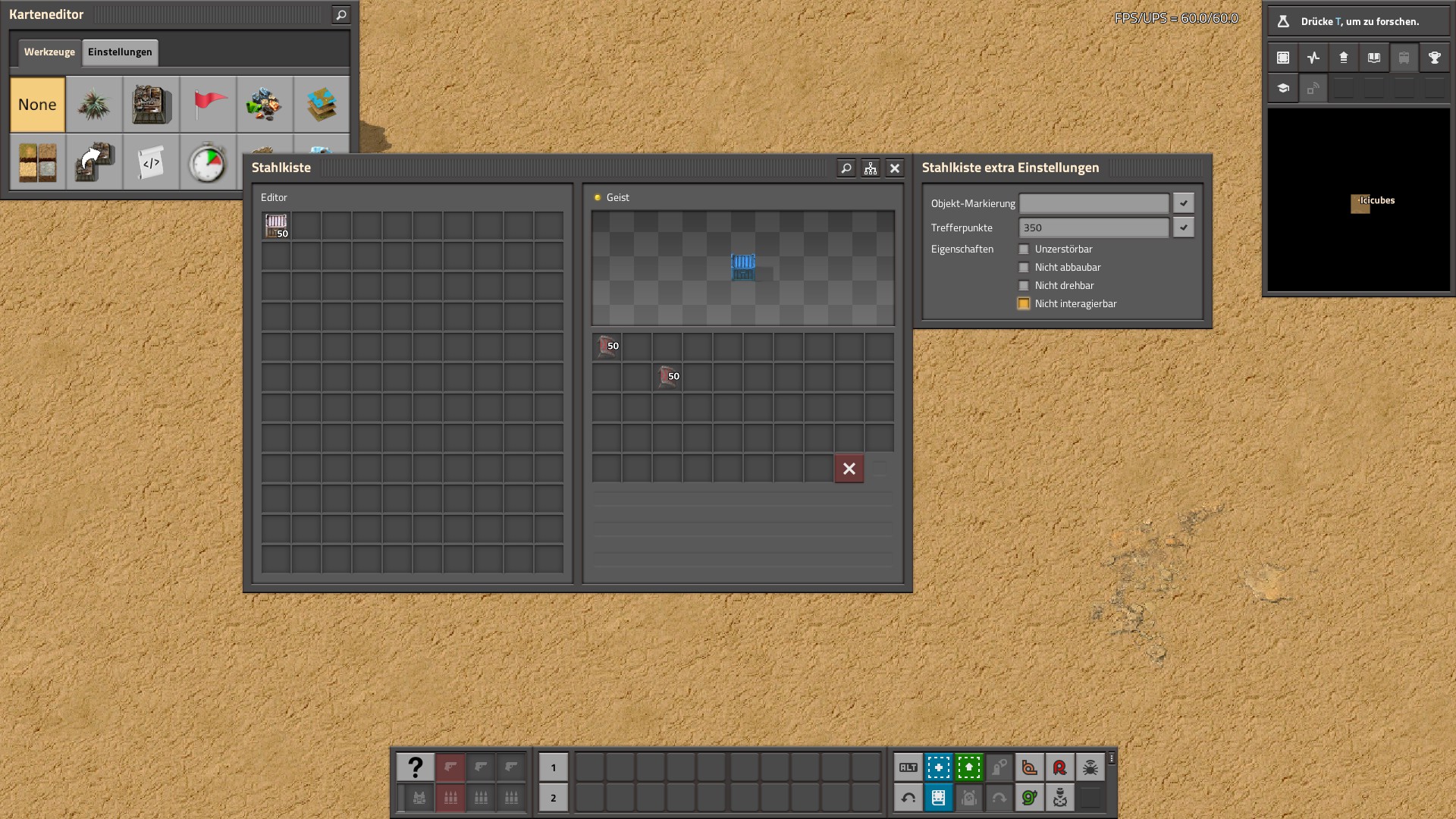Expand the shortcut bar three-dot menu

1112,758
